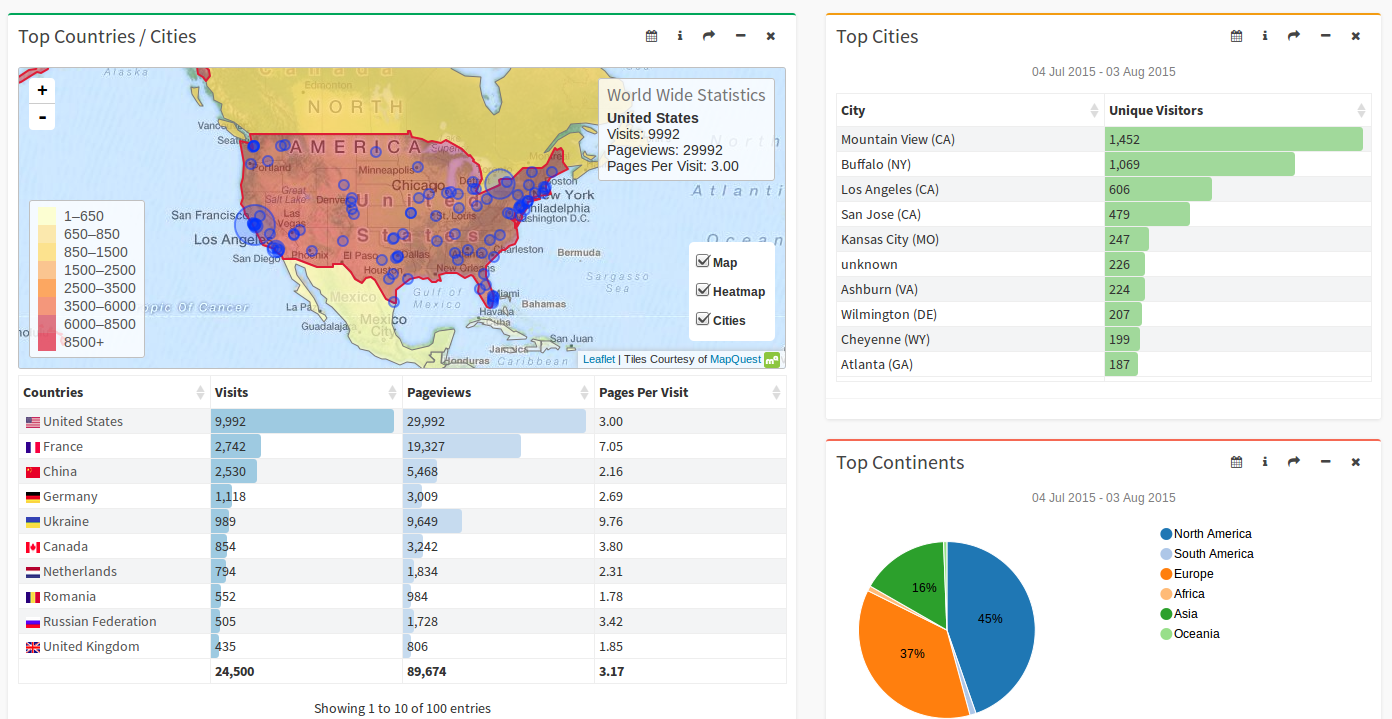Zoom in on the map
1392x719 pixels.
(x=42, y=90)
